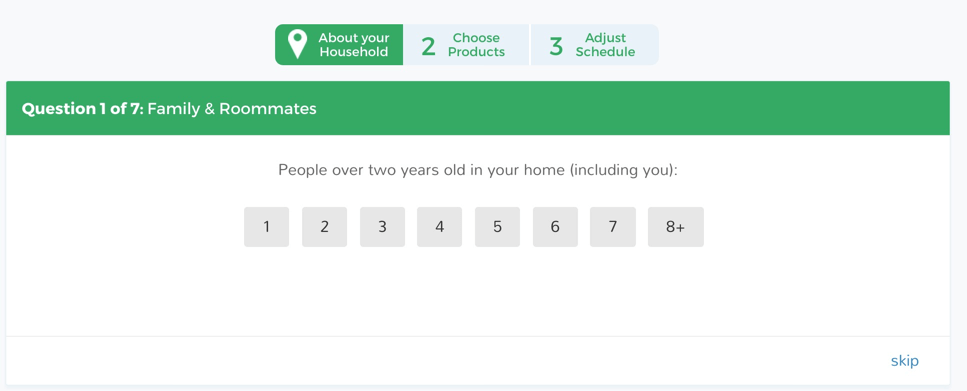
Task: Choose the 5 people option
Action: (498, 227)
